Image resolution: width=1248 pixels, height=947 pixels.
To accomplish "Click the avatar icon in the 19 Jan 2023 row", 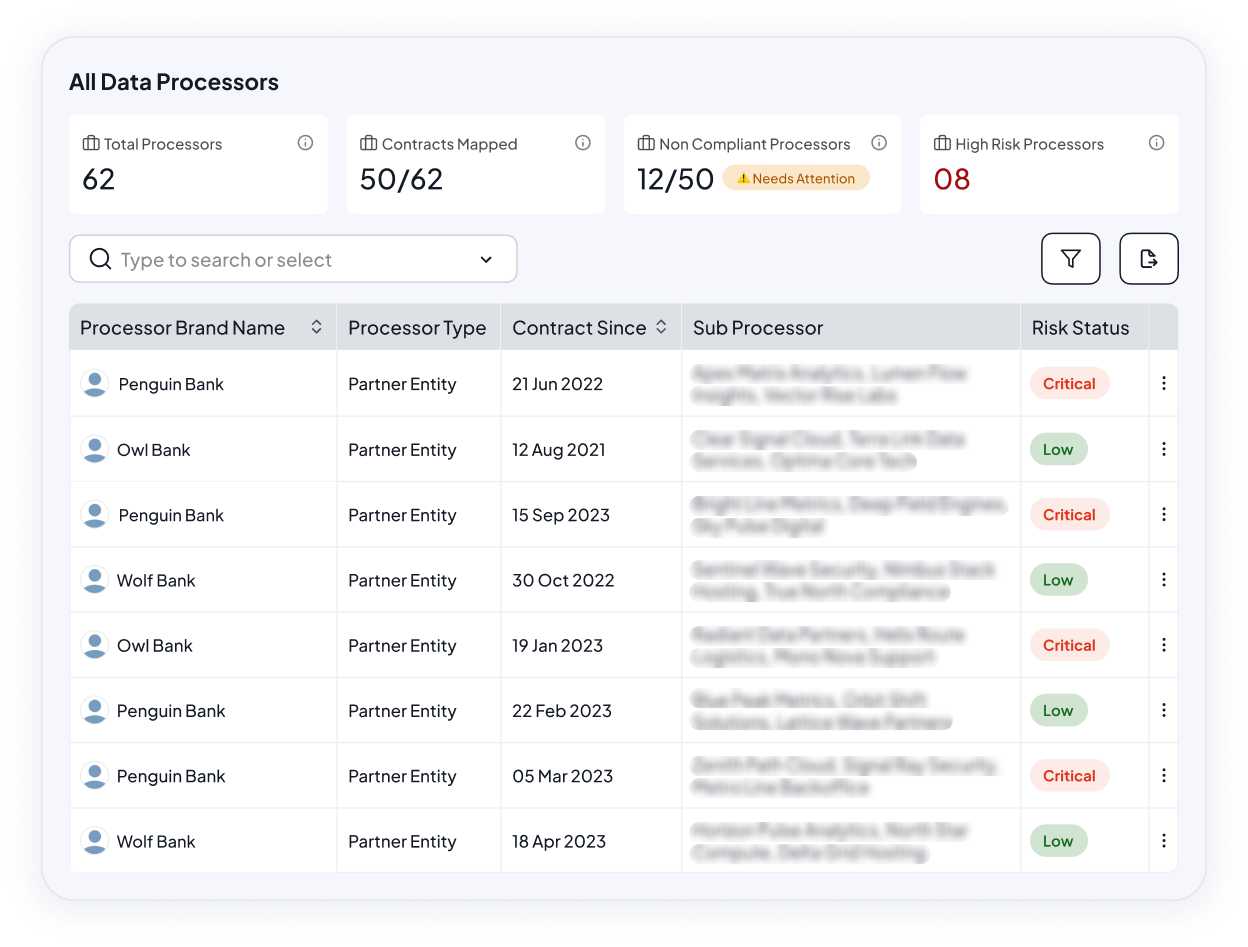I will click(95, 645).
